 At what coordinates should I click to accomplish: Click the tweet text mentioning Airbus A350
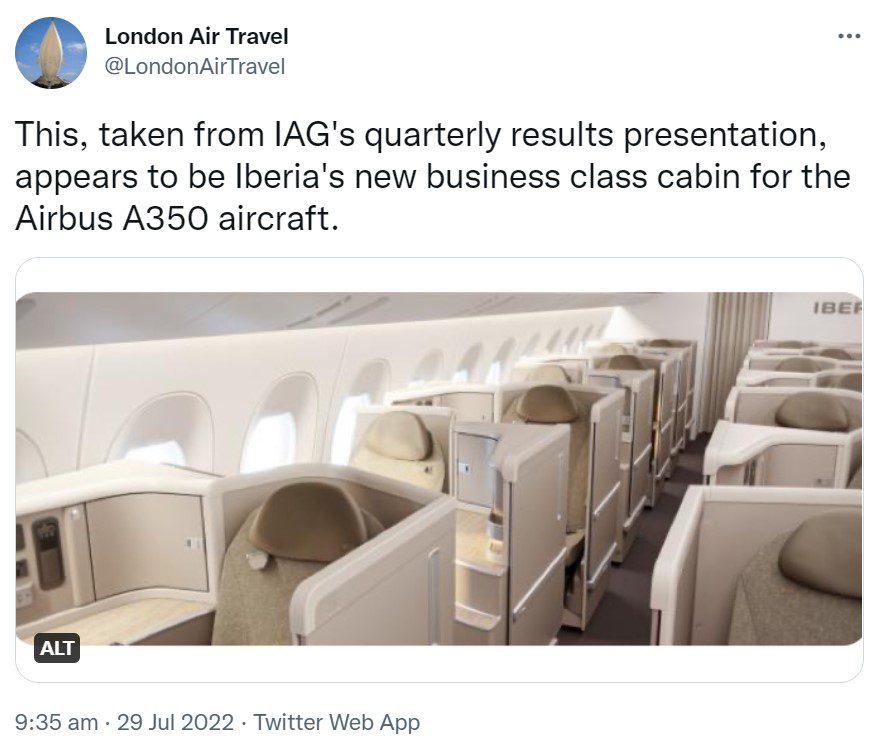(x=432, y=176)
